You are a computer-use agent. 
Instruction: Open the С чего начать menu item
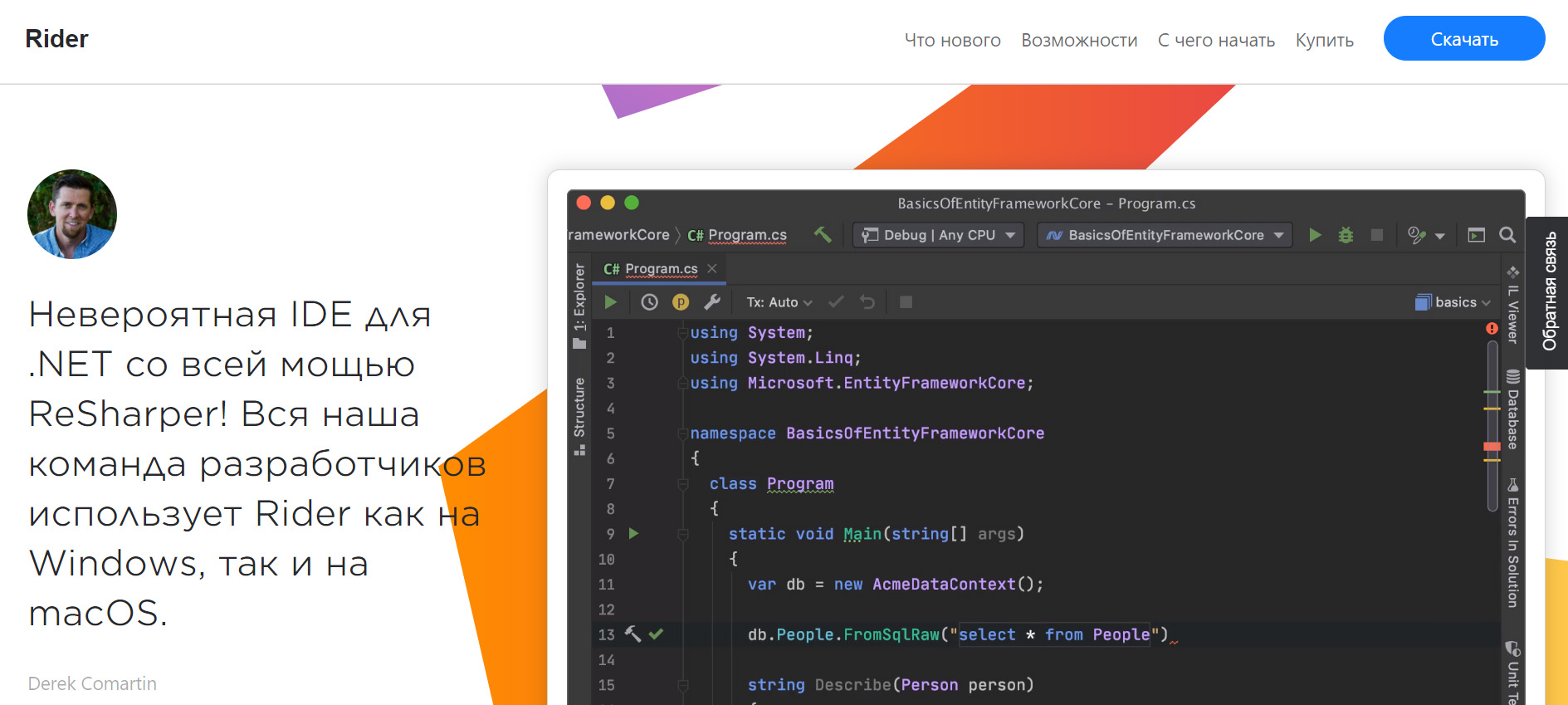tap(1216, 40)
